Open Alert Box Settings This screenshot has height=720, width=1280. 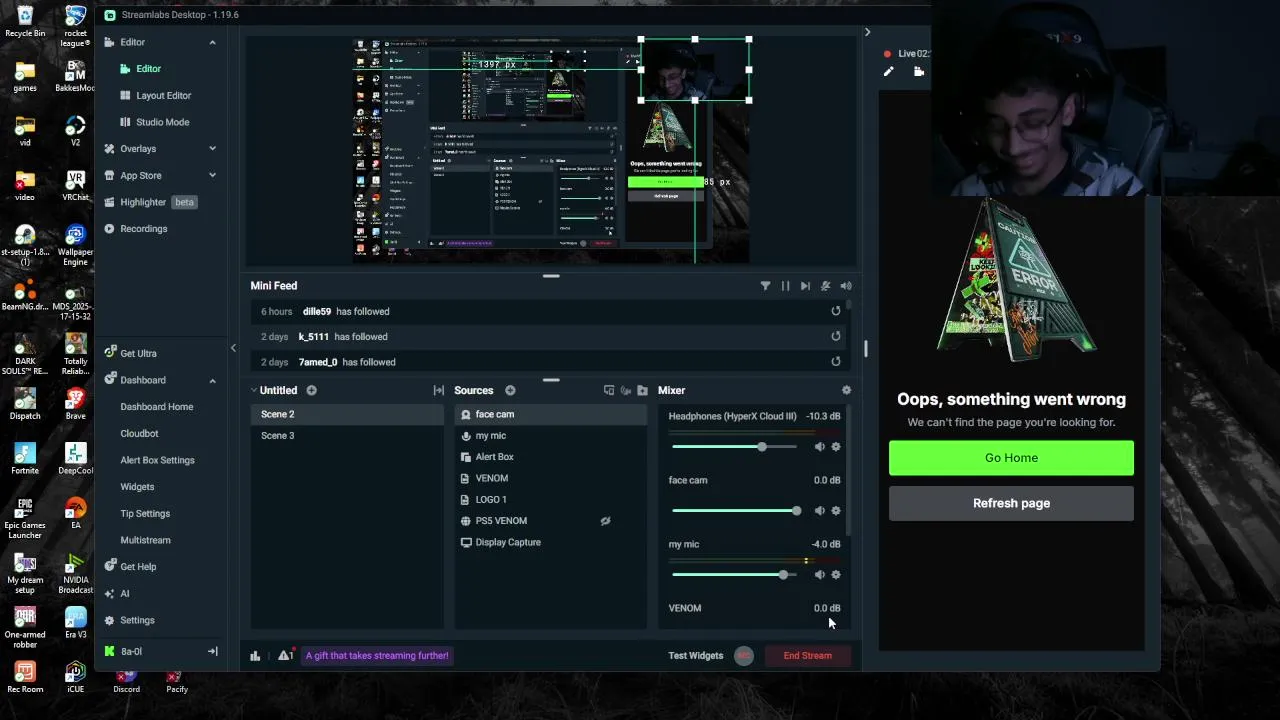pyautogui.click(x=157, y=460)
